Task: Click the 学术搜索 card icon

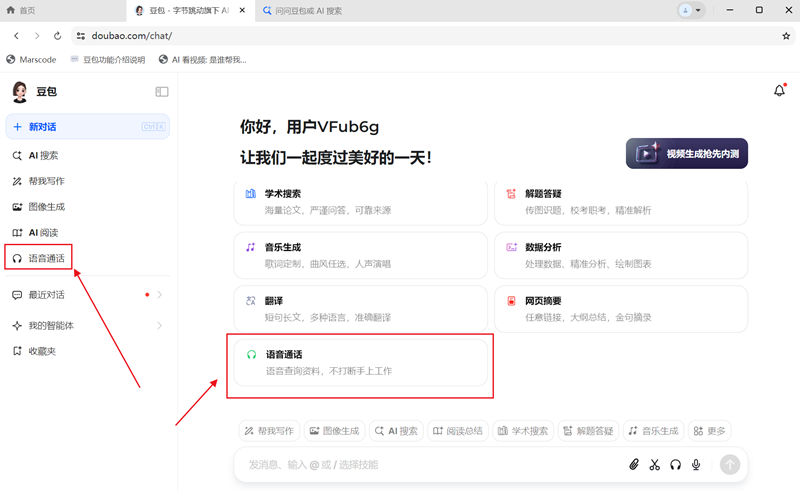Action: tap(251, 193)
